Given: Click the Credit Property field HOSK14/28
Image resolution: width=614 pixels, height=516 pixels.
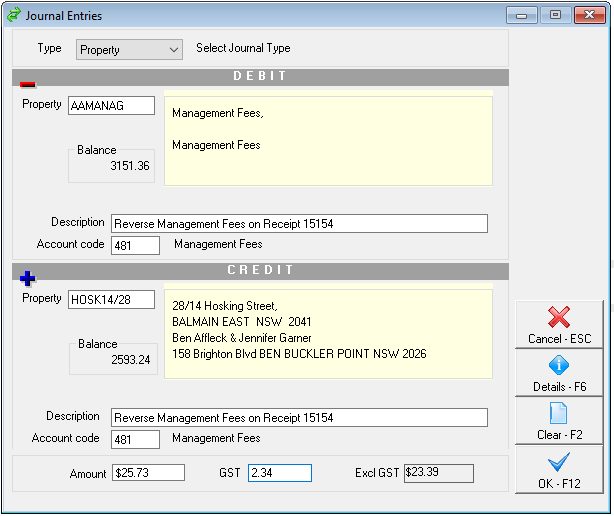Looking at the screenshot, I should (112, 299).
